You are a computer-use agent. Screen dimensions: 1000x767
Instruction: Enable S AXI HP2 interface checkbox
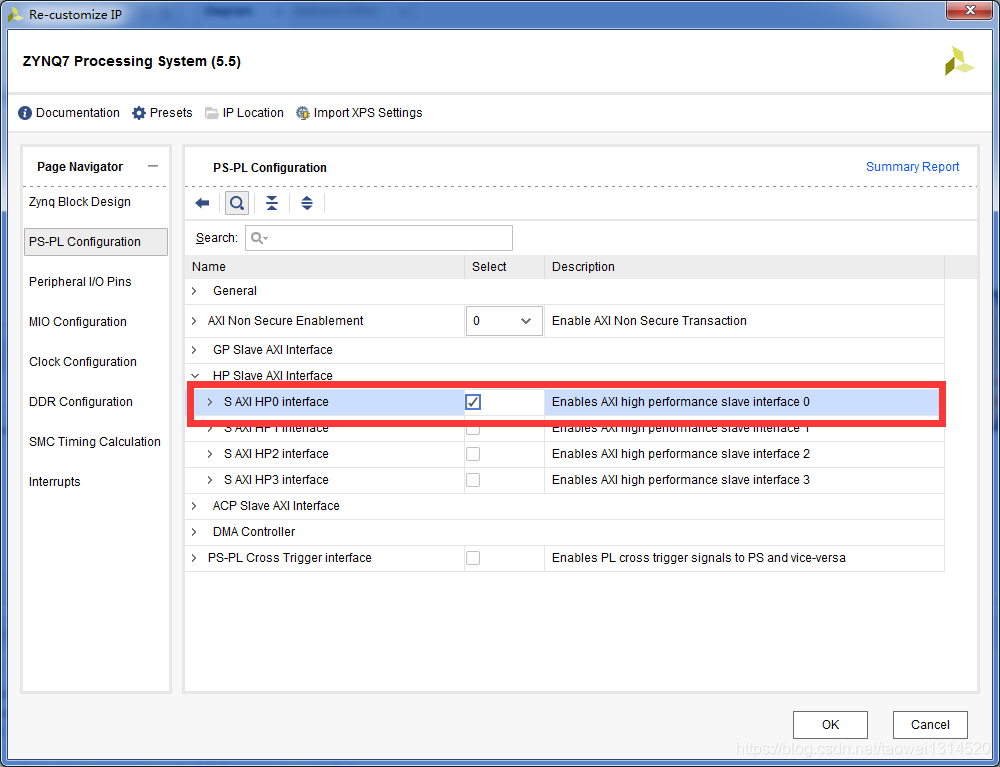pyautogui.click(x=473, y=454)
